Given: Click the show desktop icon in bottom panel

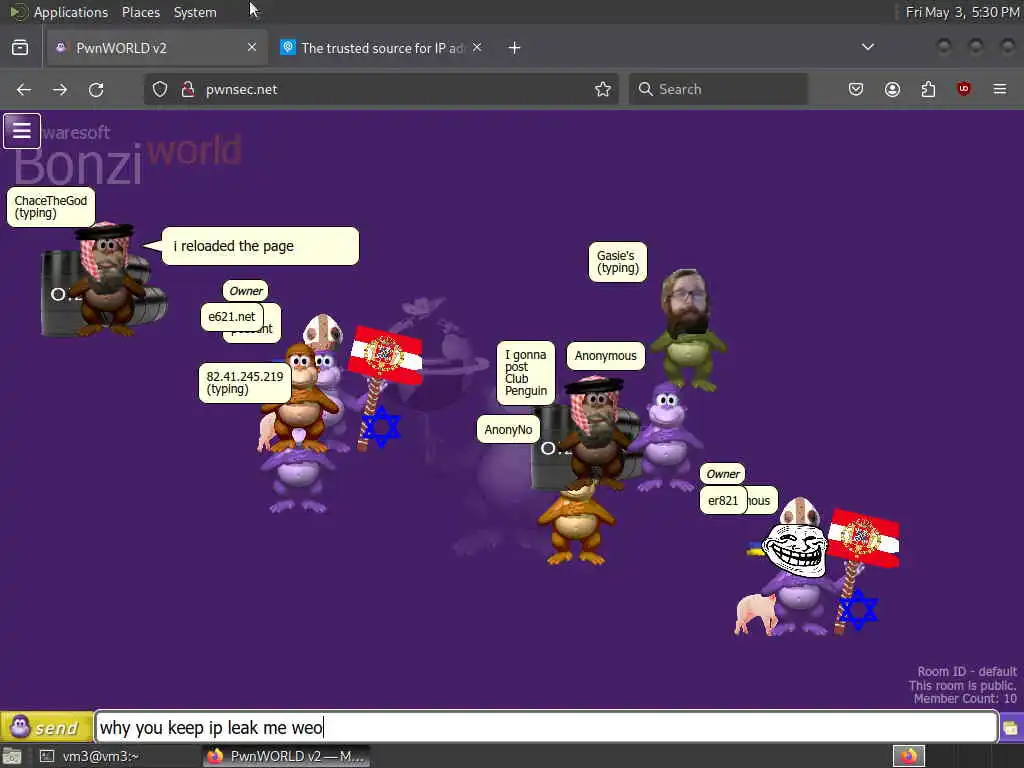Looking at the screenshot, I should coord(12,756).
